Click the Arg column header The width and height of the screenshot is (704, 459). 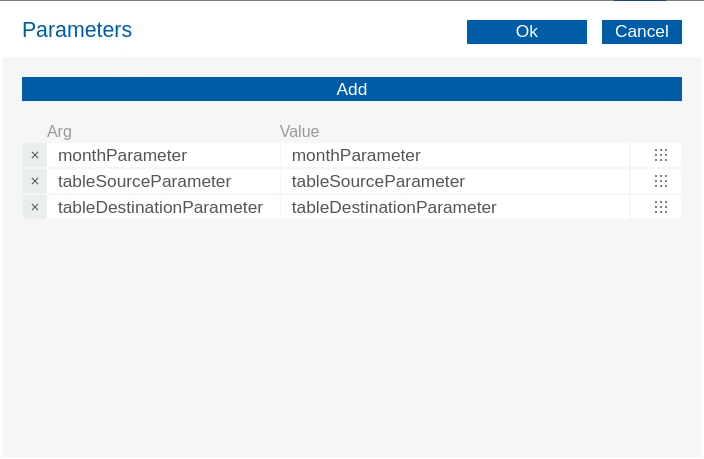pos(59,131)
